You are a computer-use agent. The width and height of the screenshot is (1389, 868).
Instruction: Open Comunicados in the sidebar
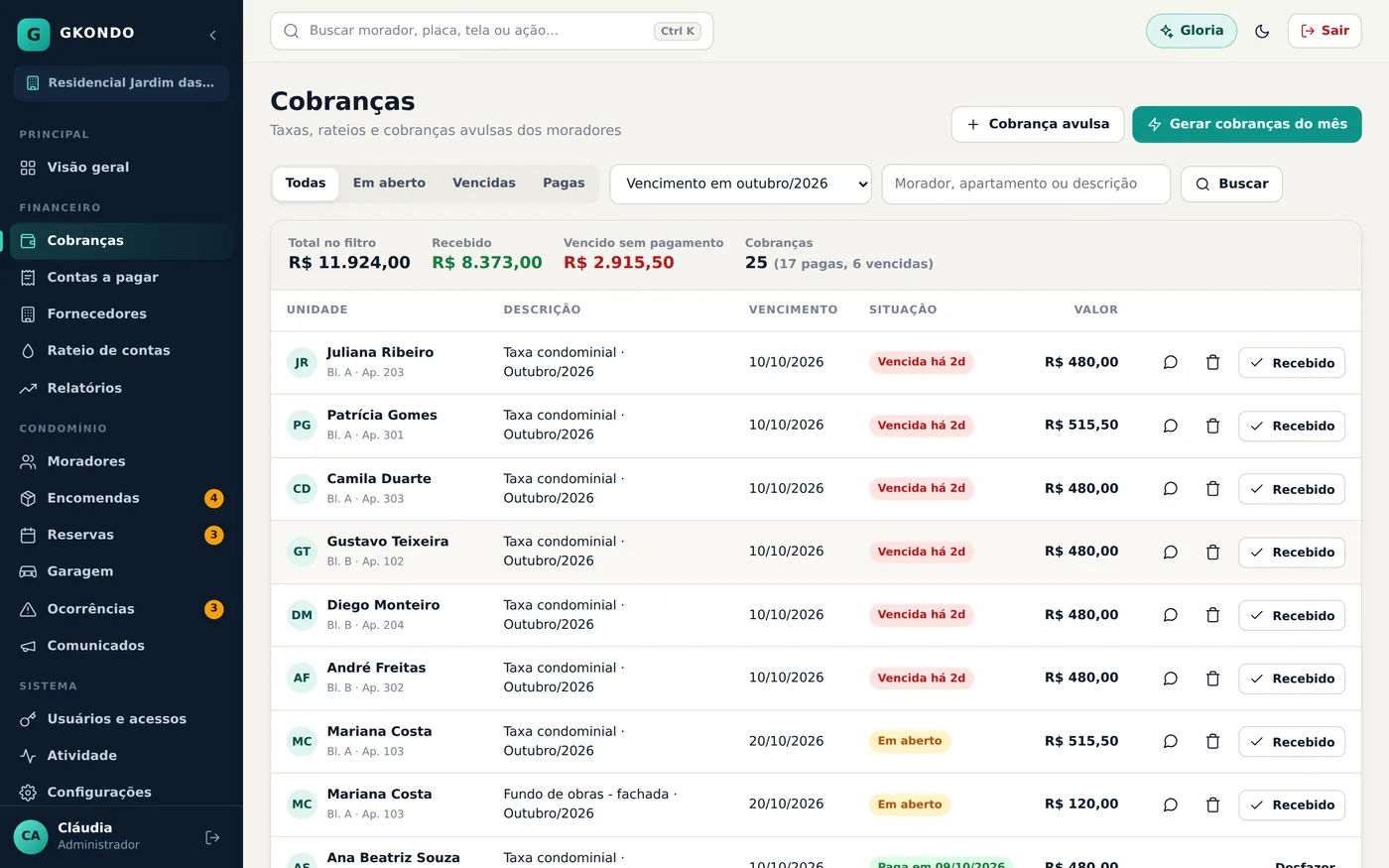click(121, 646)
